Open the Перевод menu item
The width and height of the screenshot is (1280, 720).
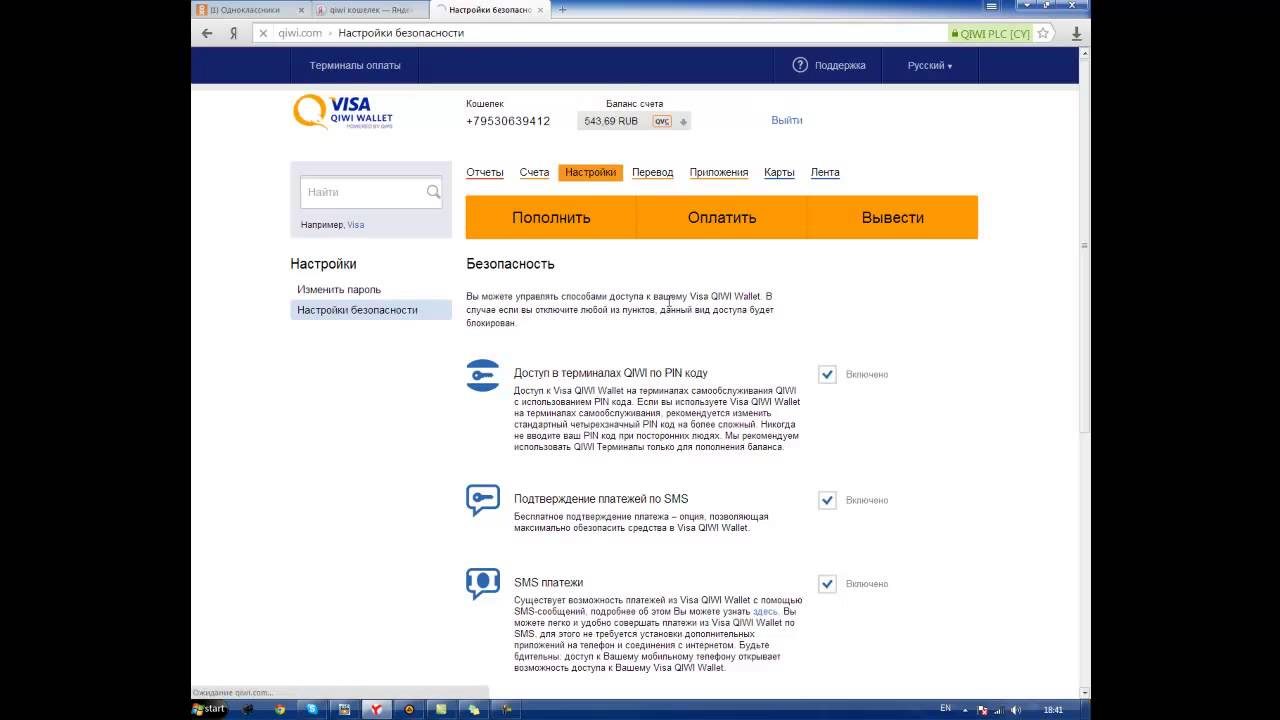(652, 172)
